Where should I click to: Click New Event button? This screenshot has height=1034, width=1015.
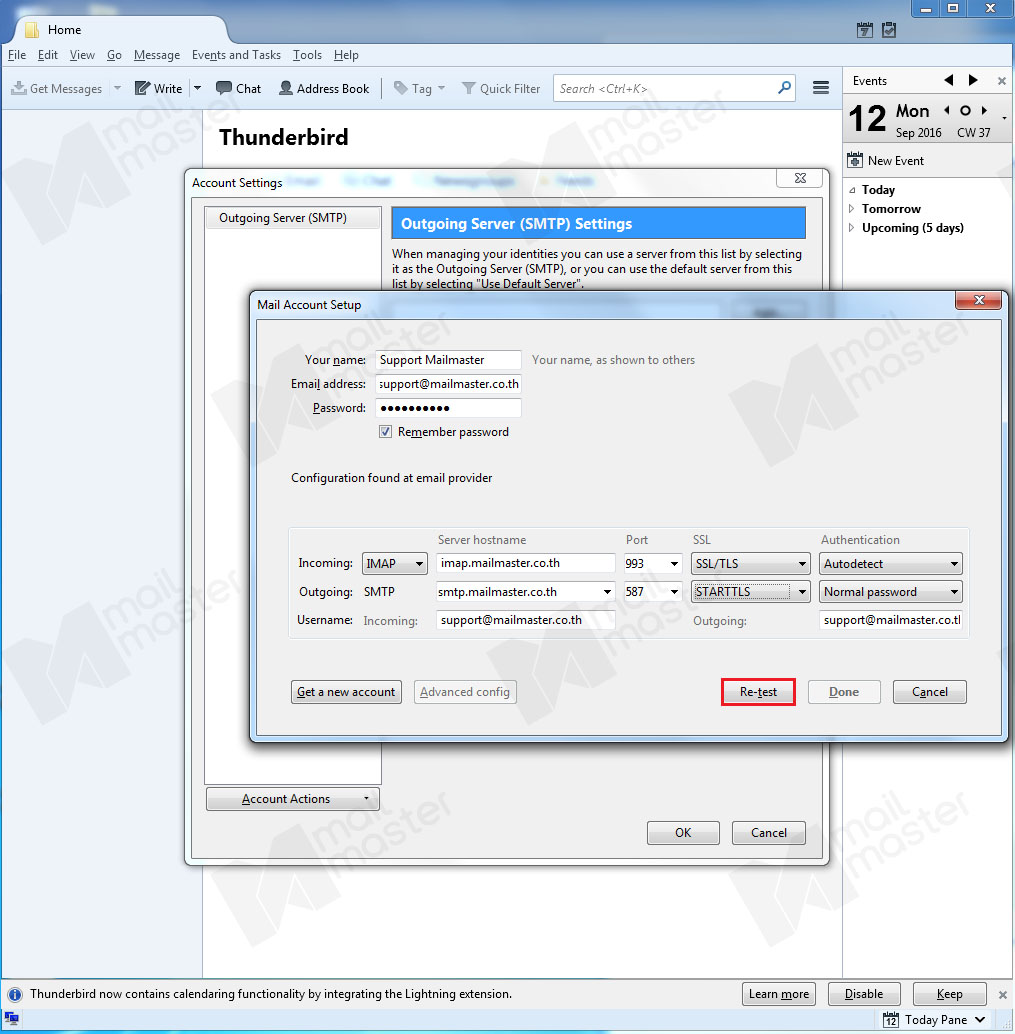[886, 160]
